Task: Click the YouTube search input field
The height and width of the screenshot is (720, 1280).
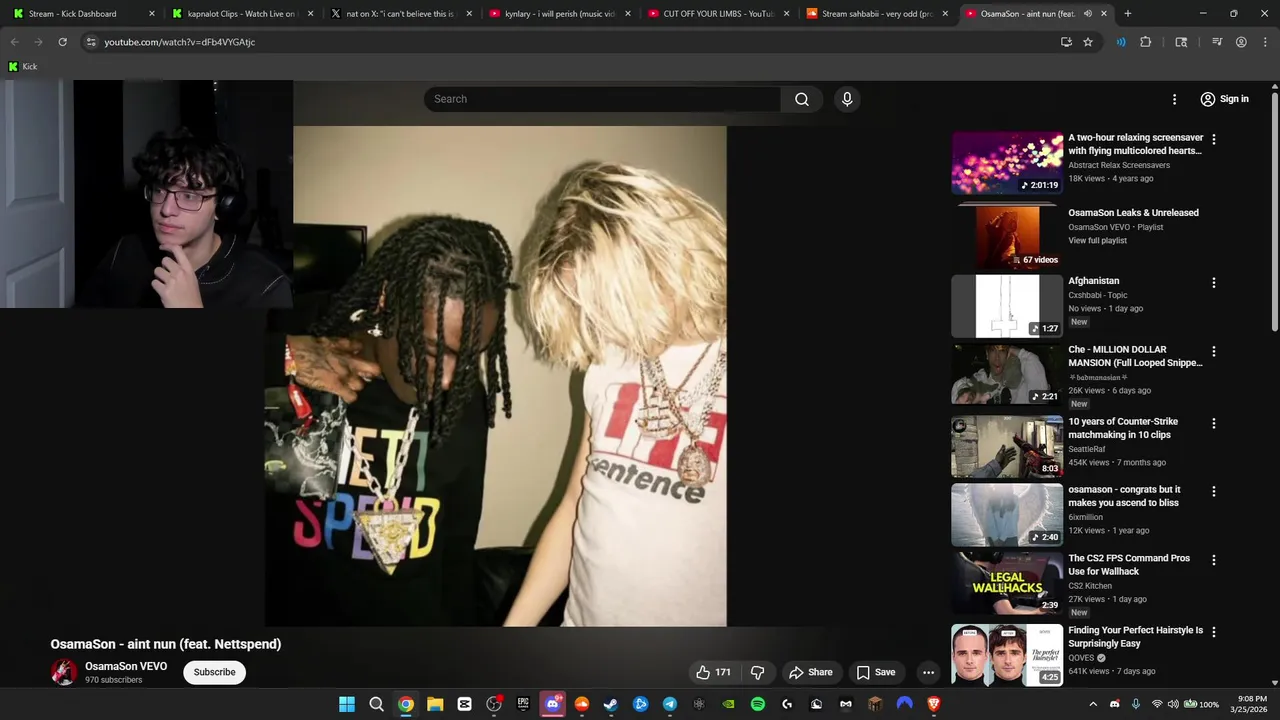Action: coord(603,99)
